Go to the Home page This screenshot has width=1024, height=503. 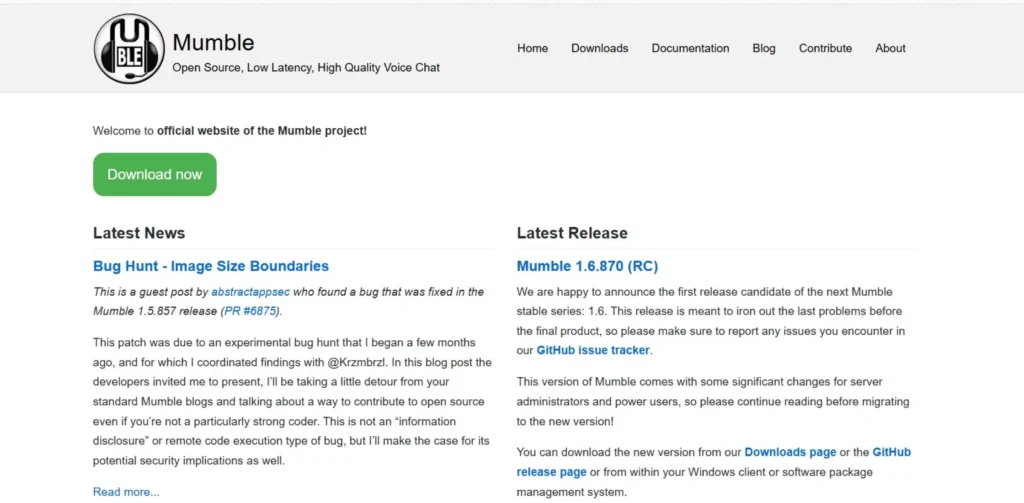pos(532,48)
